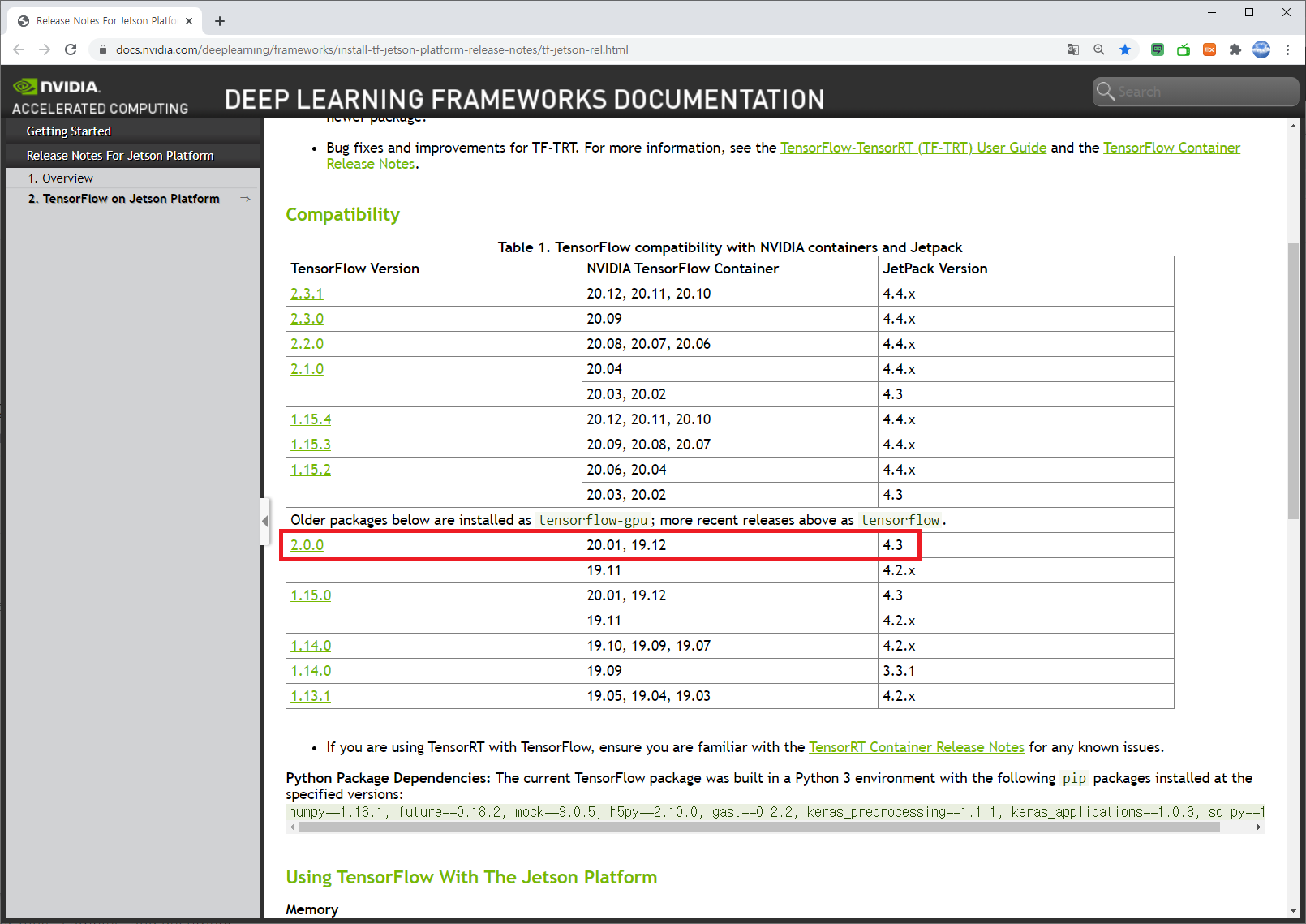This screenshot has height=924, width=1306.
Task: Open a new tab with plus button
Action: click(220, 21)
